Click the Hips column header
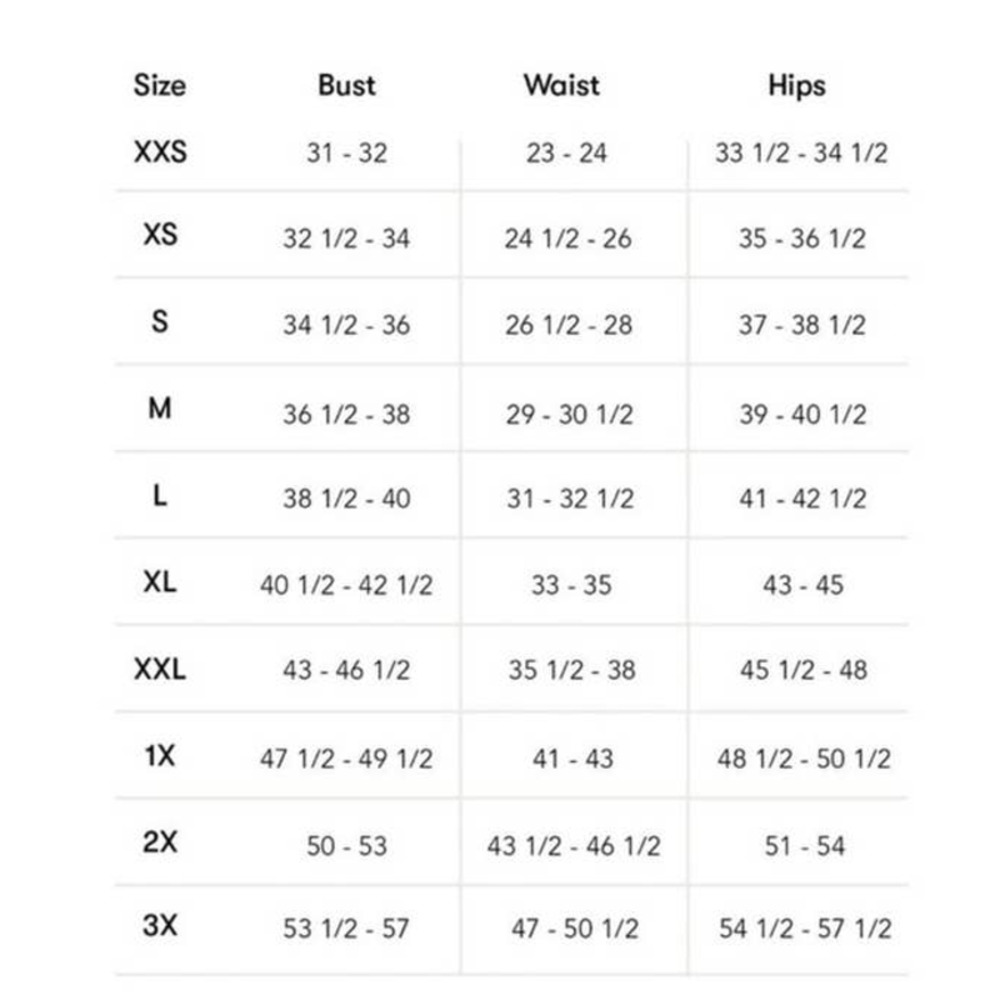This screenshot has height=1000, width=1000. point(797,86)
